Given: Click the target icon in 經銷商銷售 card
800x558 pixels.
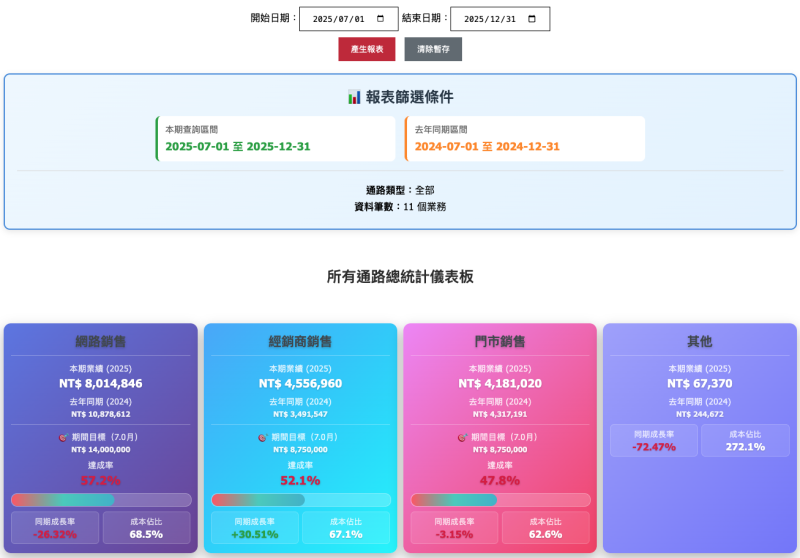Looking at the screenshot, I should click(263, 437).
